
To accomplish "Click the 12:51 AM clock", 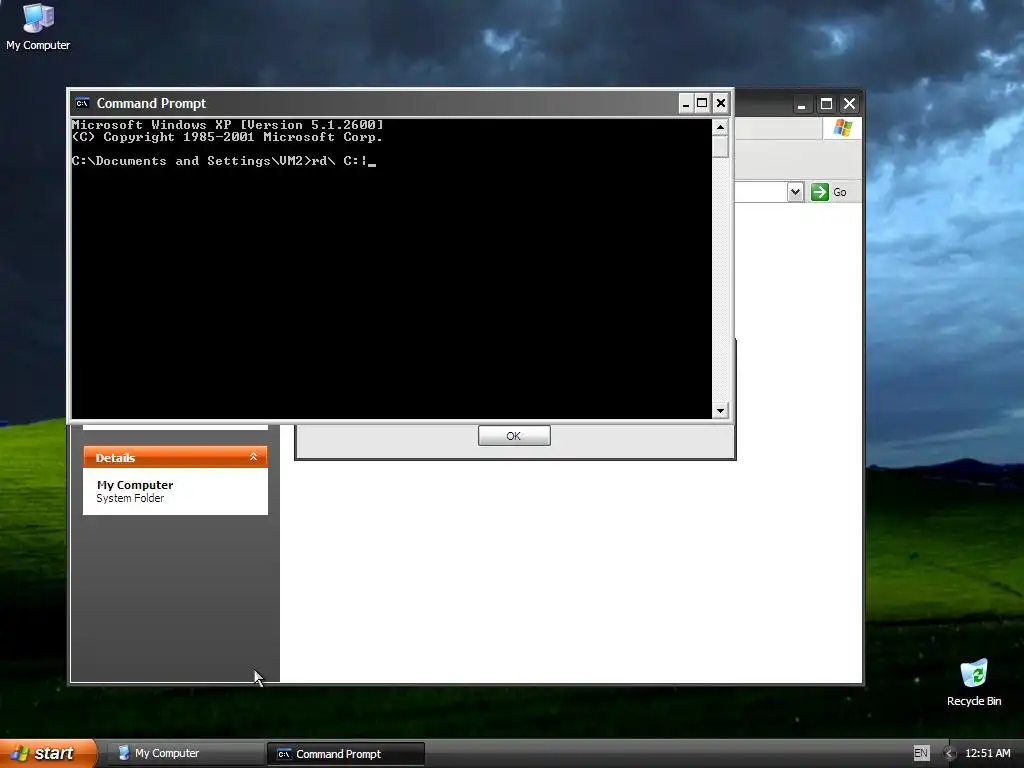I will (987, 753).
